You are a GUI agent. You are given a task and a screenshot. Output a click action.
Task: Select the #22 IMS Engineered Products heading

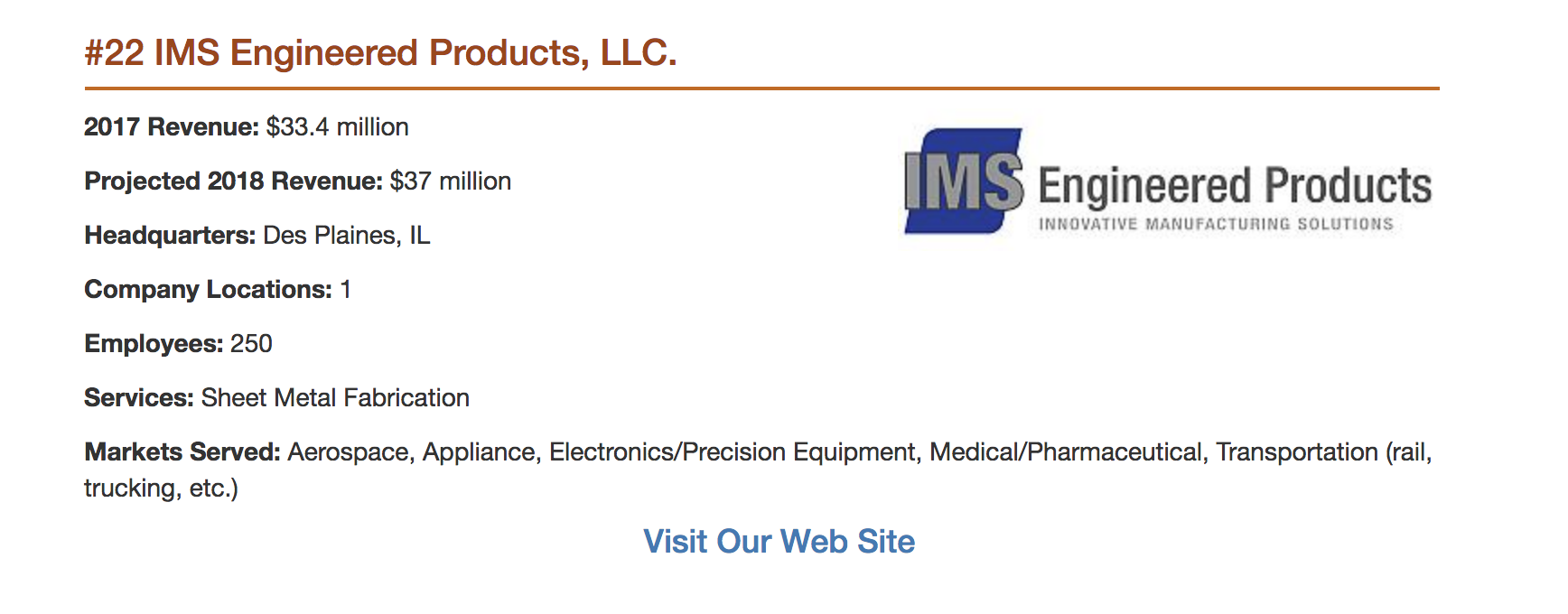(380, 52)
